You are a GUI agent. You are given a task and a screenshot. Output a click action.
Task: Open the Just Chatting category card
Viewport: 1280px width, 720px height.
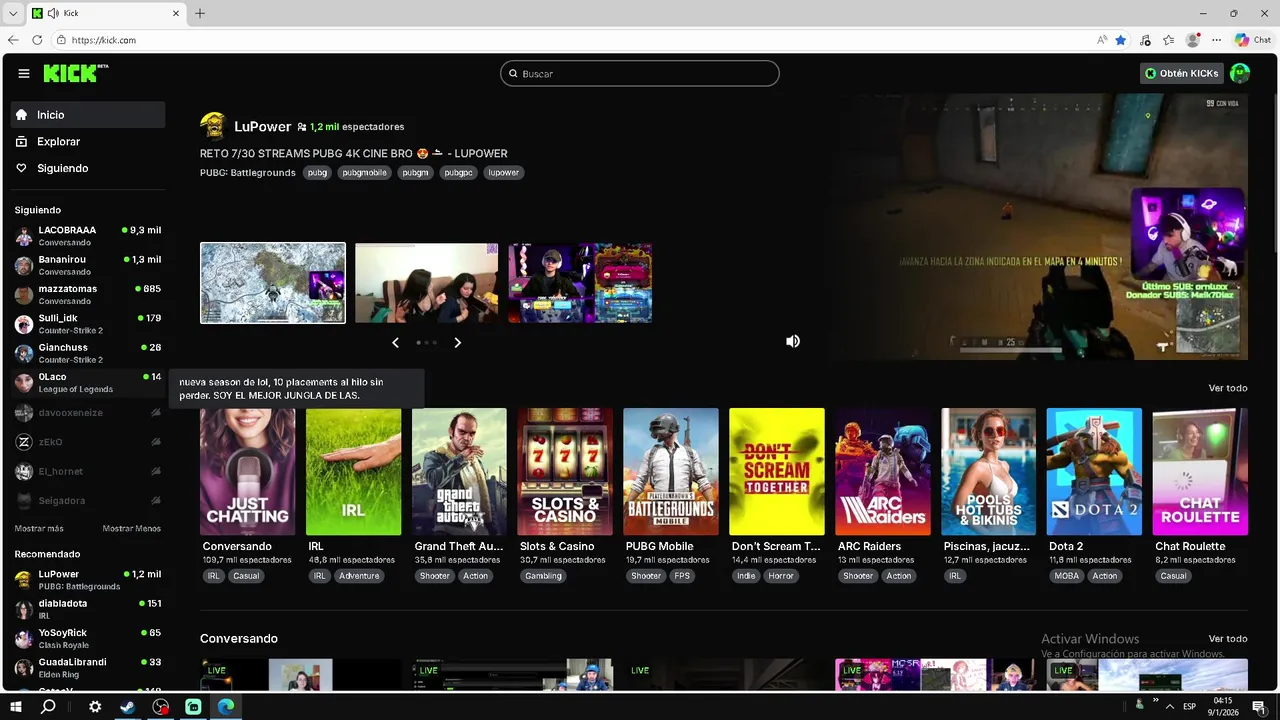247,471
